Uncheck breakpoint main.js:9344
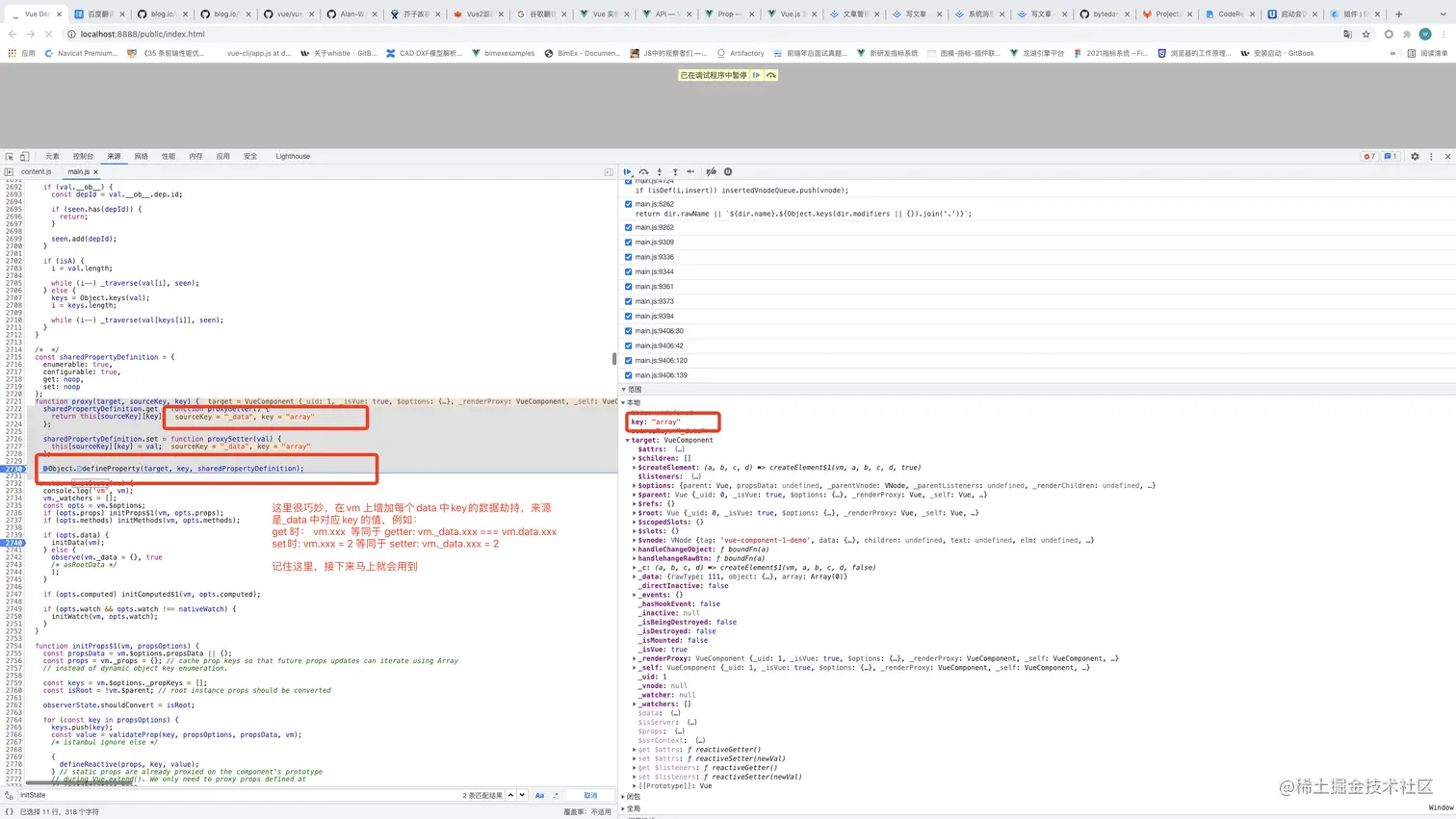Viewport: 1456px width, 819px height. (x=629, y=271)
